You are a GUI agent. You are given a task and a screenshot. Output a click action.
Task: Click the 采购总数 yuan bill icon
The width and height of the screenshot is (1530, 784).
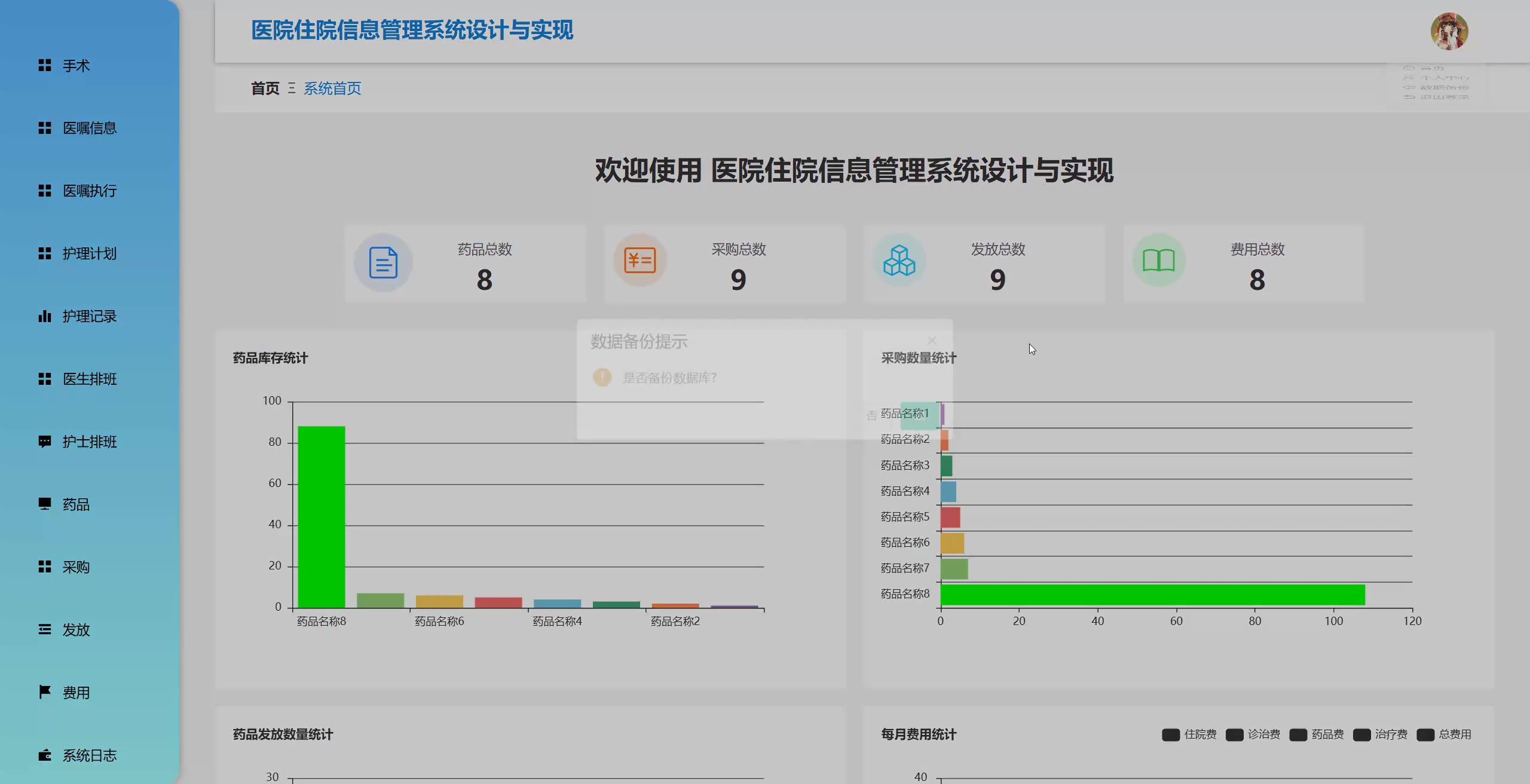[639, 261]
